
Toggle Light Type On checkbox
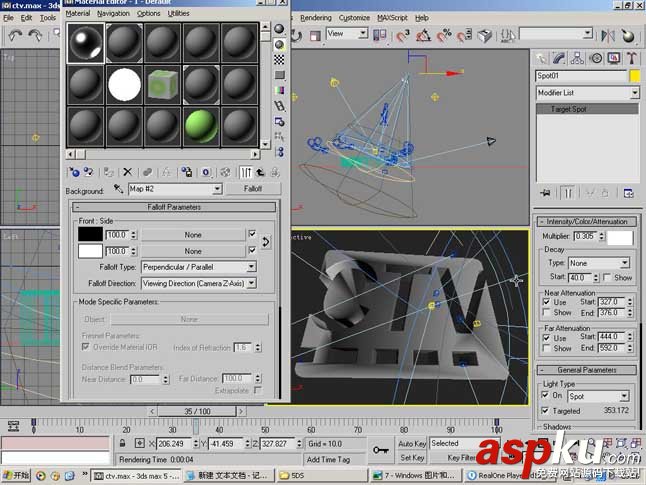click(545, 395)
